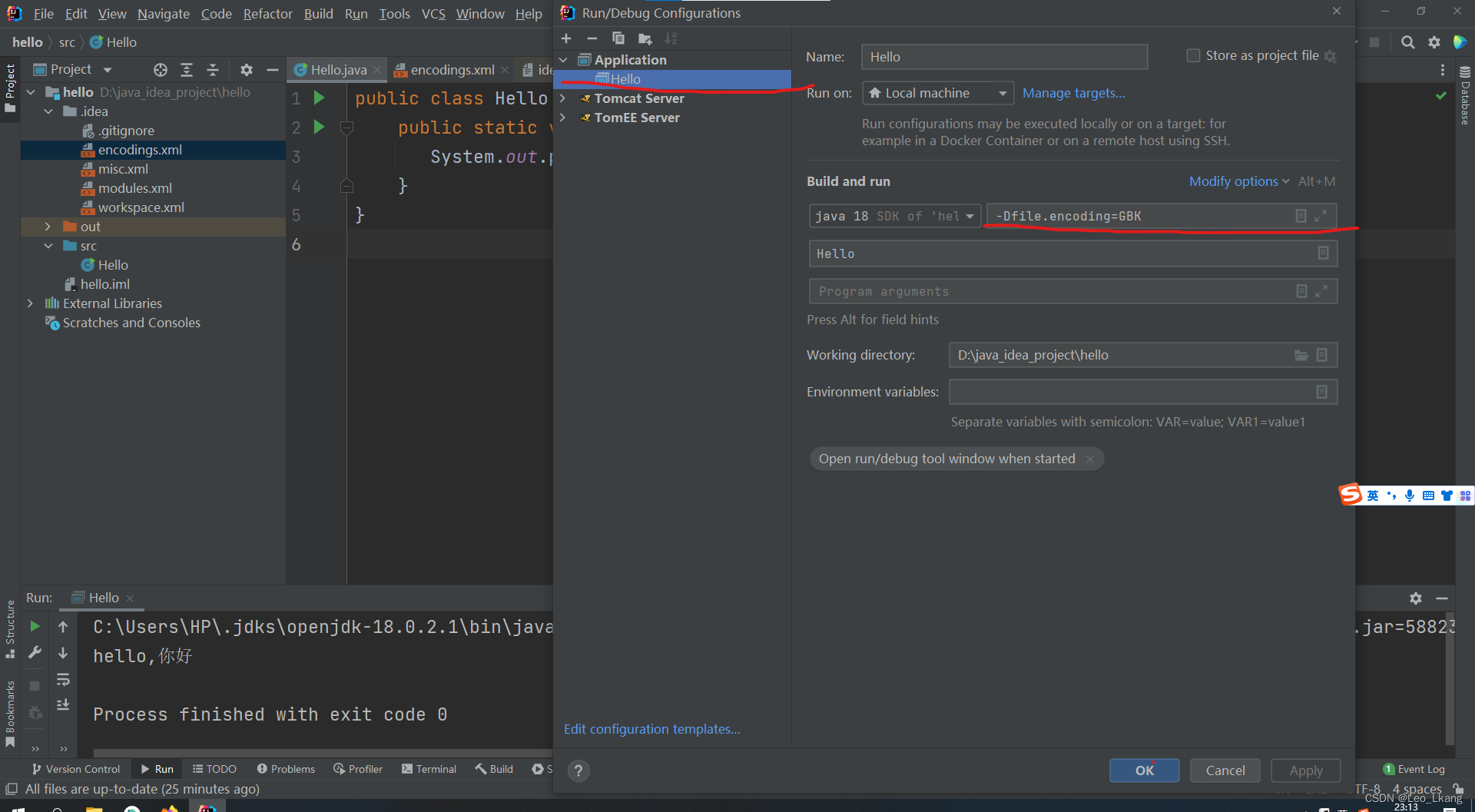The width and height of the screenshot is (1475, 812).
Task: Hide the Project tool window
Action: (x=272, y=70)
